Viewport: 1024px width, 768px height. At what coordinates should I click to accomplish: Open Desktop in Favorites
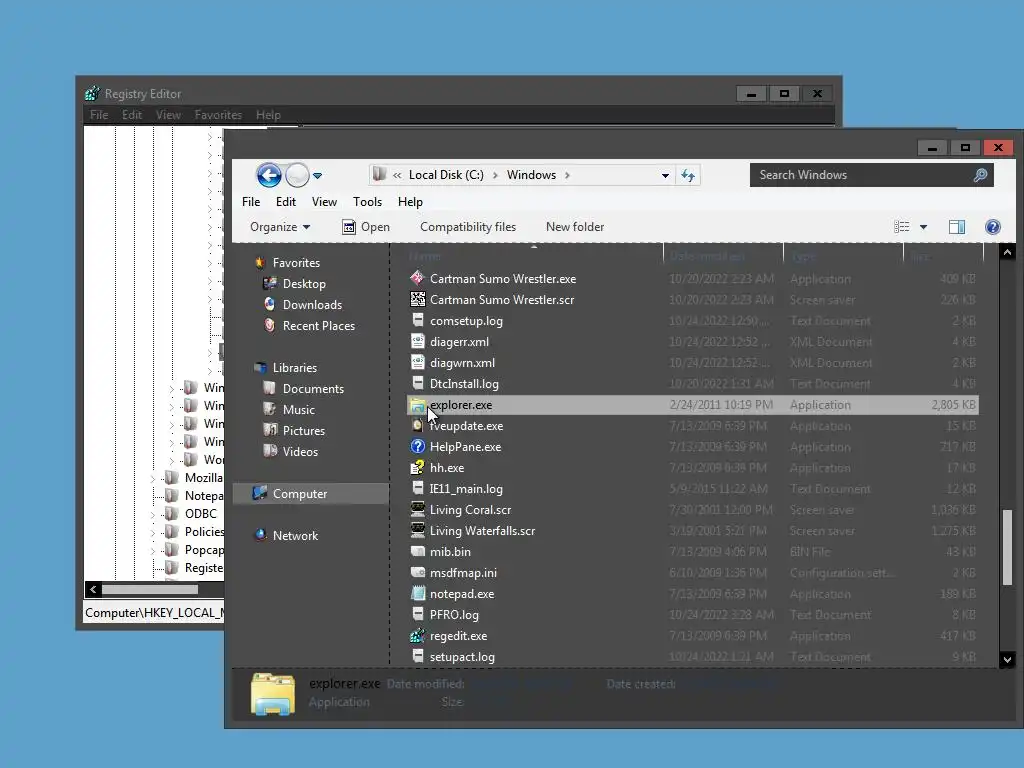tap(304, 283)
